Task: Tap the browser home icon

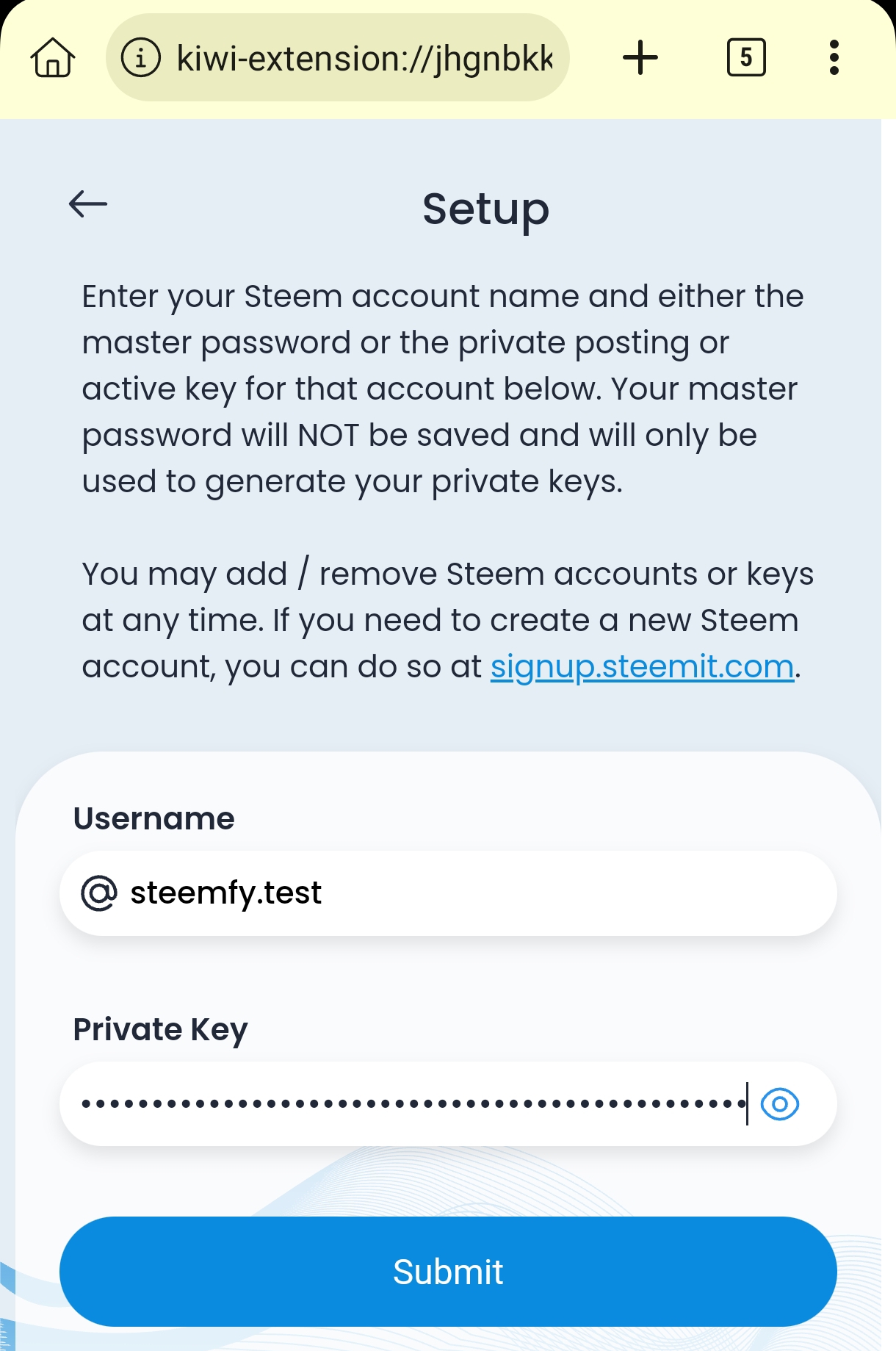Action: [53, 58]
